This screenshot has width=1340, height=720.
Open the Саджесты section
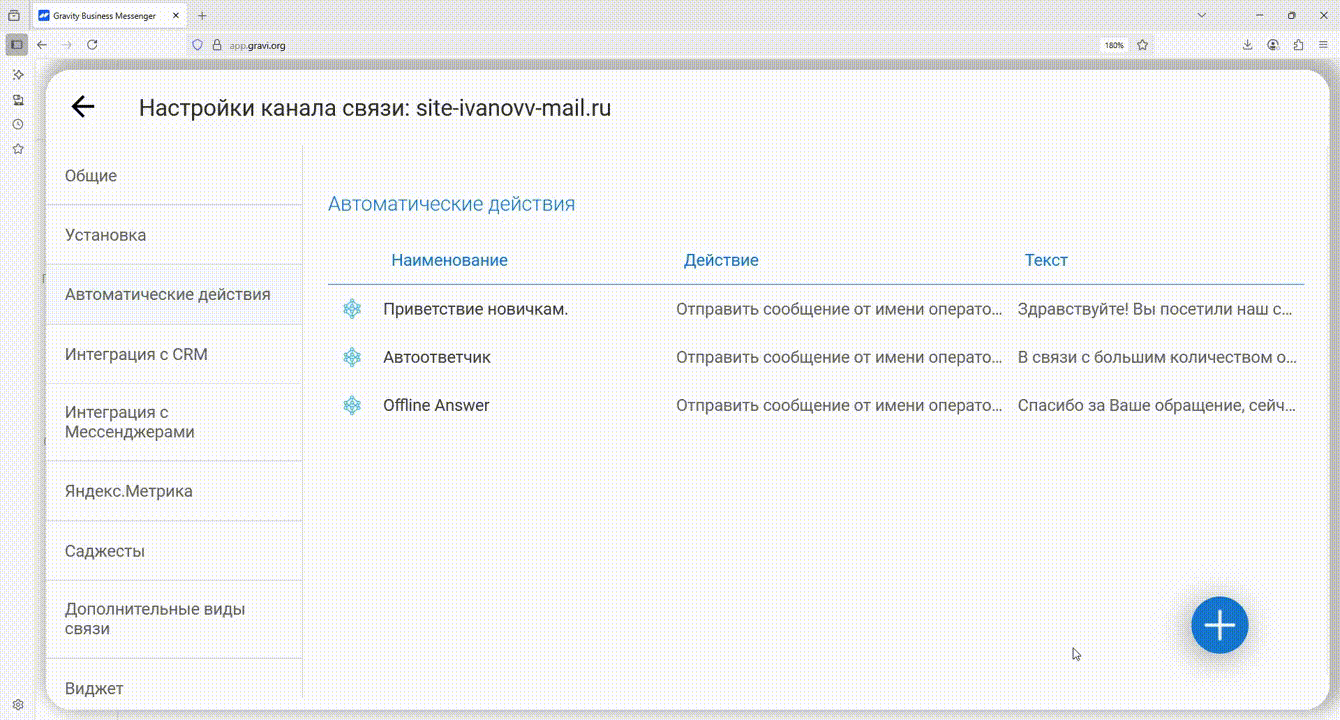(105, 551)
